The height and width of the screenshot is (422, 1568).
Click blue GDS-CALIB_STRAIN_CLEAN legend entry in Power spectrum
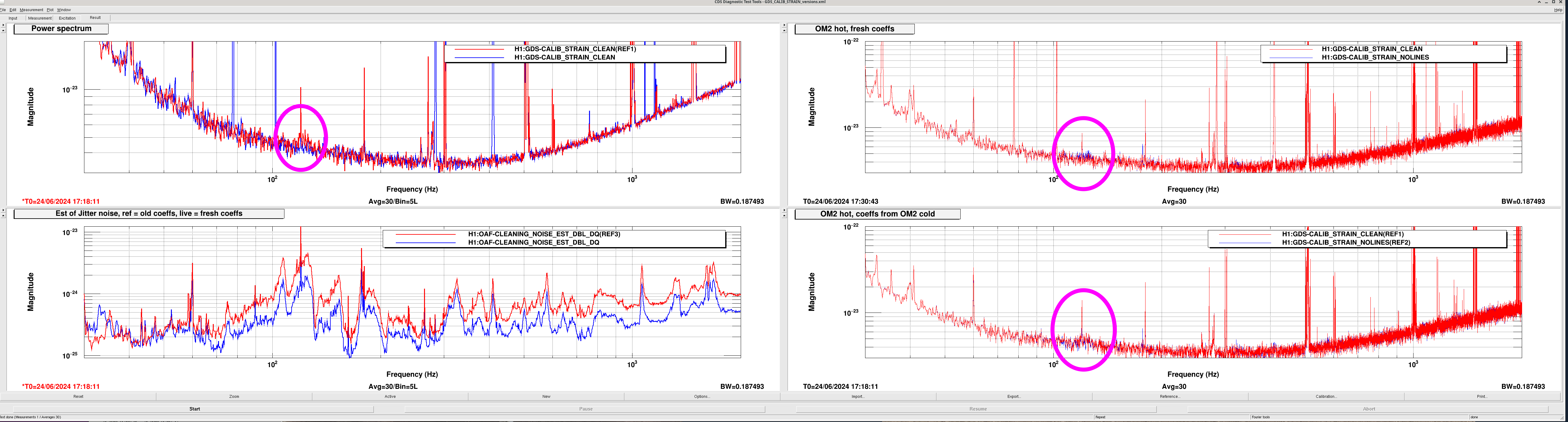coord(564,57)
